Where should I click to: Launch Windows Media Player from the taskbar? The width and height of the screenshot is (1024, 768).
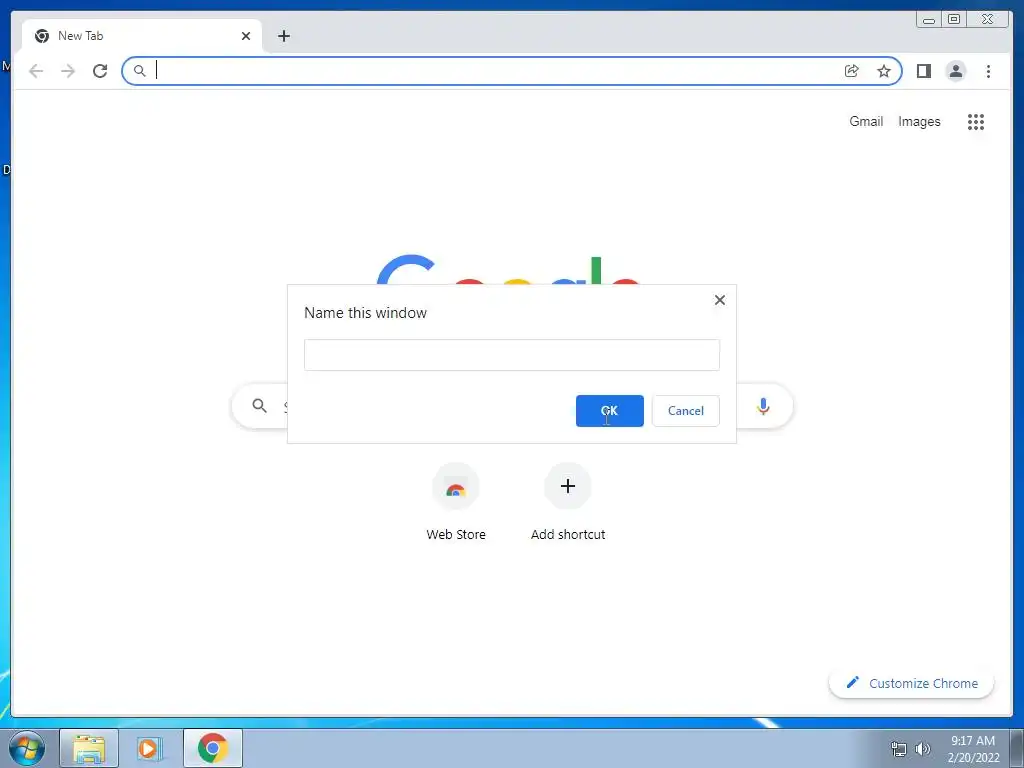point(150,748)
